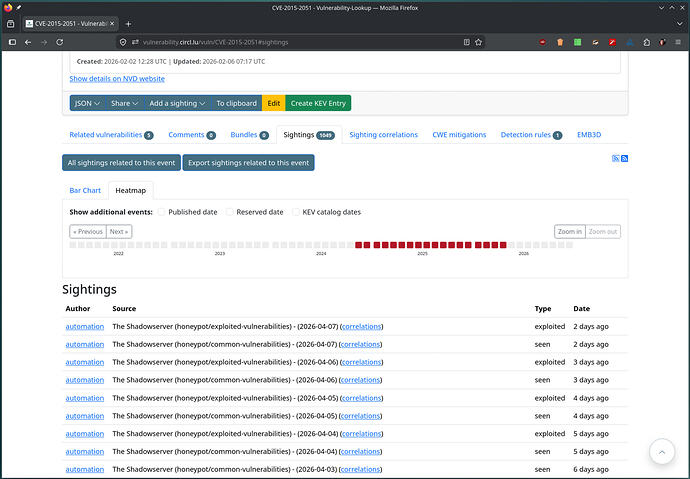Screen dimensions: 690x479
Task: Bookmark this page with the star icon
Action: (x=477, y=41)
